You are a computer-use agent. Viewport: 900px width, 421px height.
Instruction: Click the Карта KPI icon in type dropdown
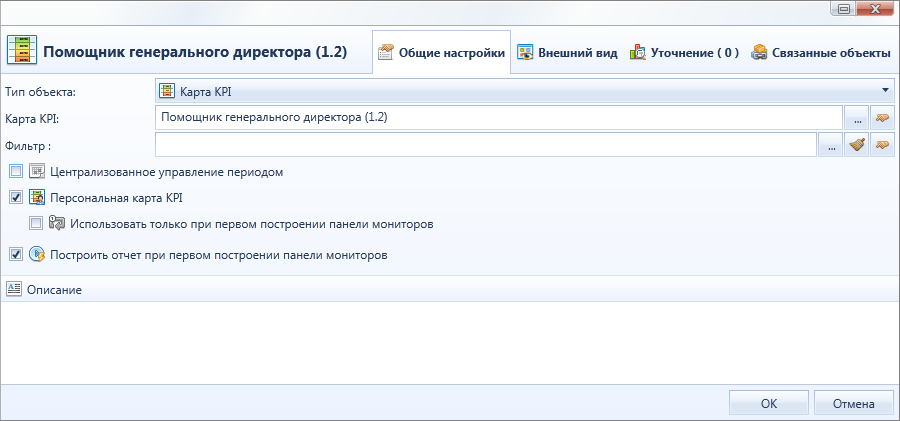point(167,90)
